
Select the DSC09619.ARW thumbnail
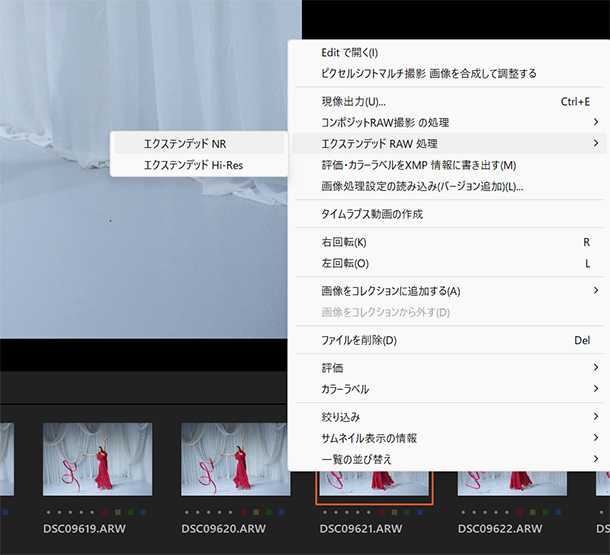click(98, 459)
